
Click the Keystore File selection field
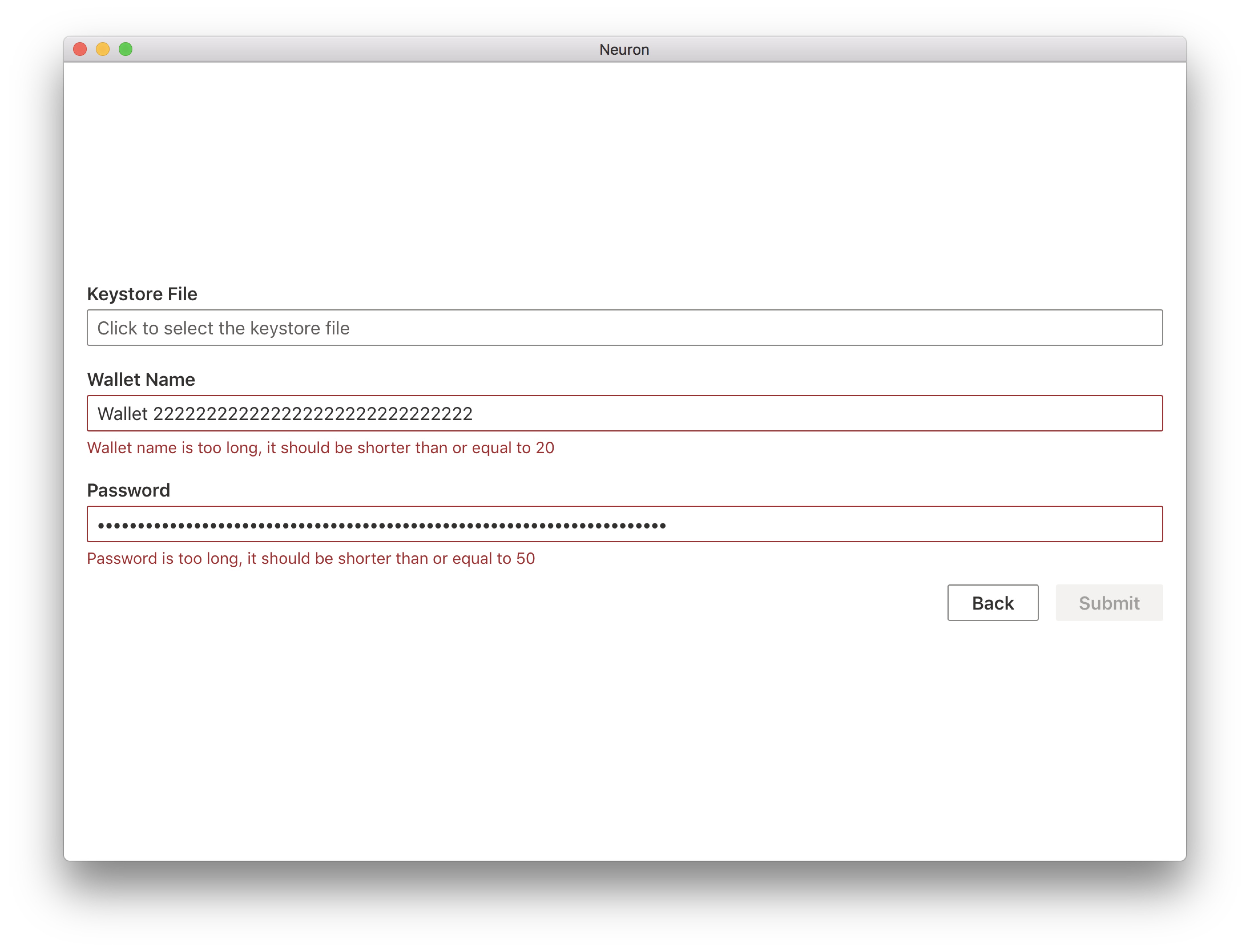point(624,328)
